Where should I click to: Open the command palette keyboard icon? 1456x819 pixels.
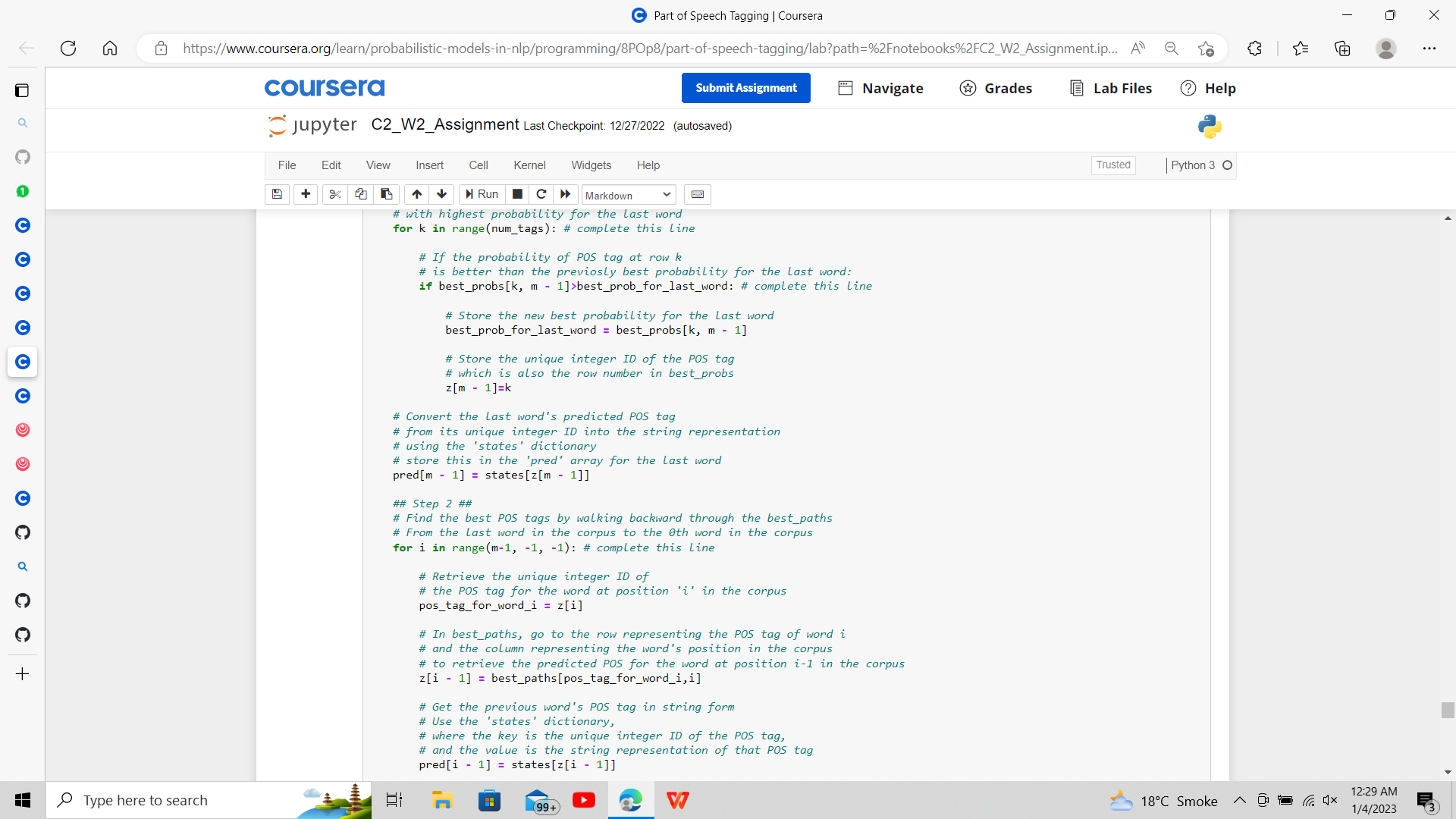(698, 194)
